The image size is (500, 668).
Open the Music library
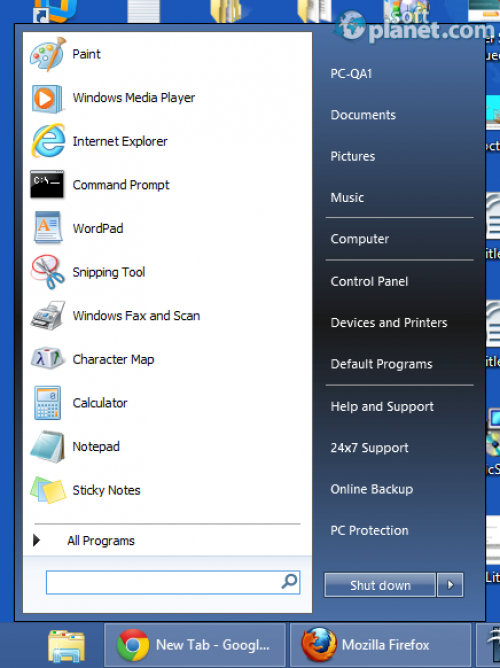pyautogui.click(x=347, y=198)
